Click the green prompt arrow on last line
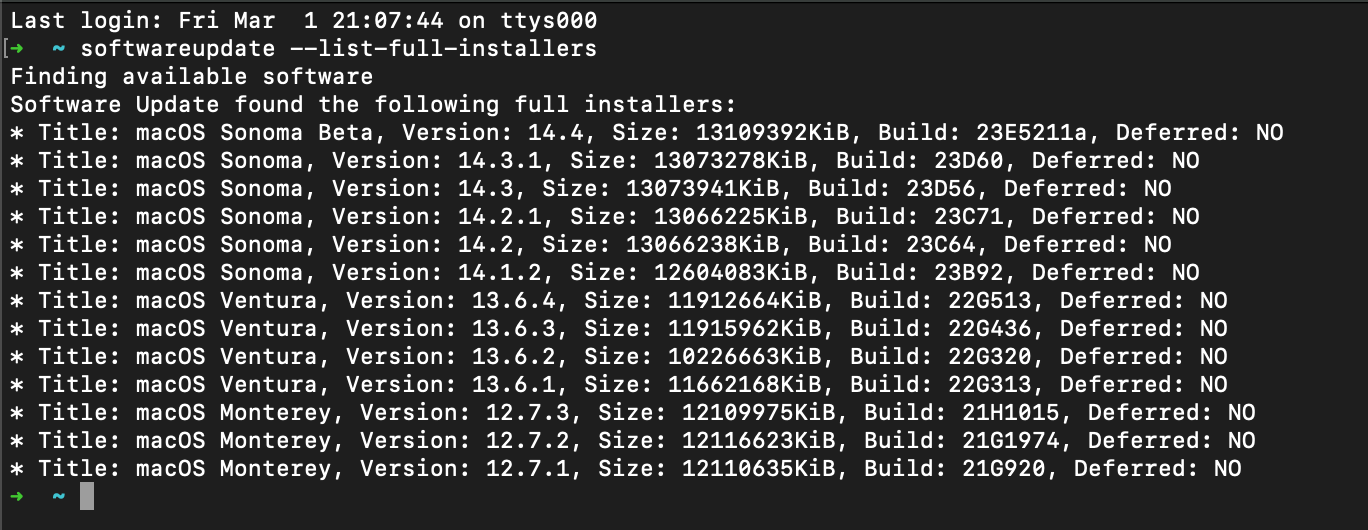Screen dimensions: 1368x530 17,496
